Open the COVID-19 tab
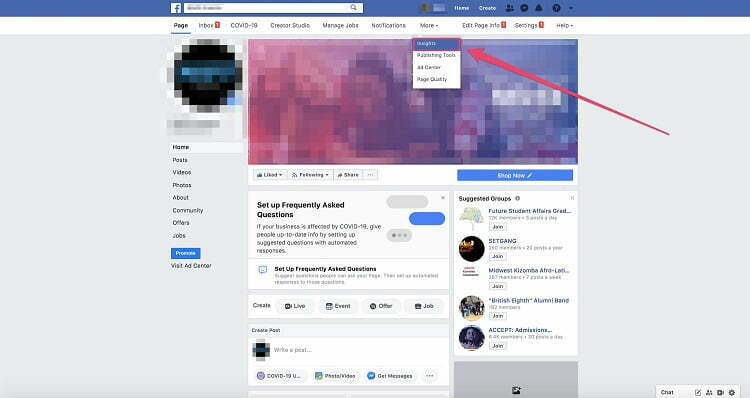Viewport: 750px width, 398px height. pyautogui.click(x=244, y=25)
